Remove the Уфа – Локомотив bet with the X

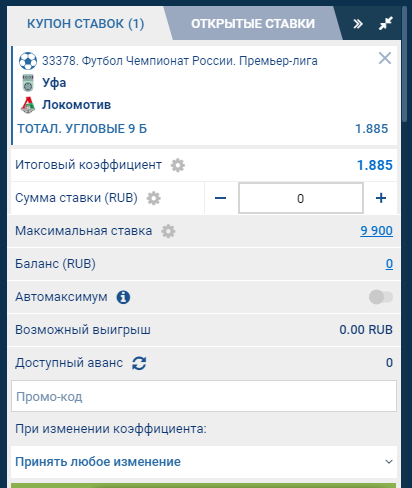pos(385,58)
